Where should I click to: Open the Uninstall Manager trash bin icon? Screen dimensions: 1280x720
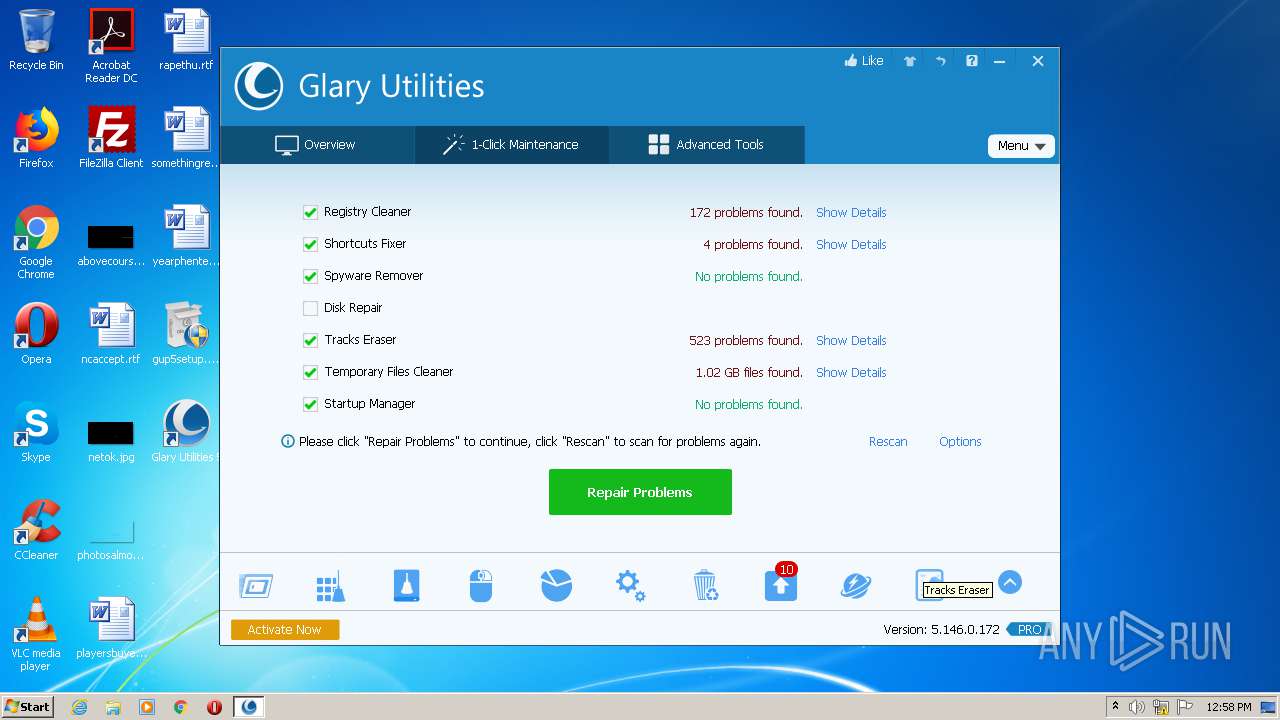point(705,586)
